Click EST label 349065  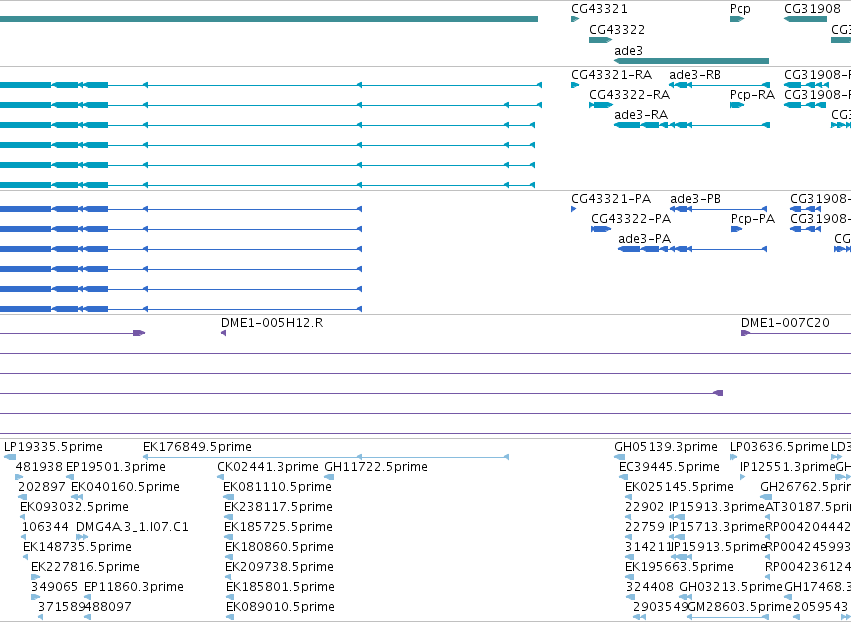coord(54,588)
